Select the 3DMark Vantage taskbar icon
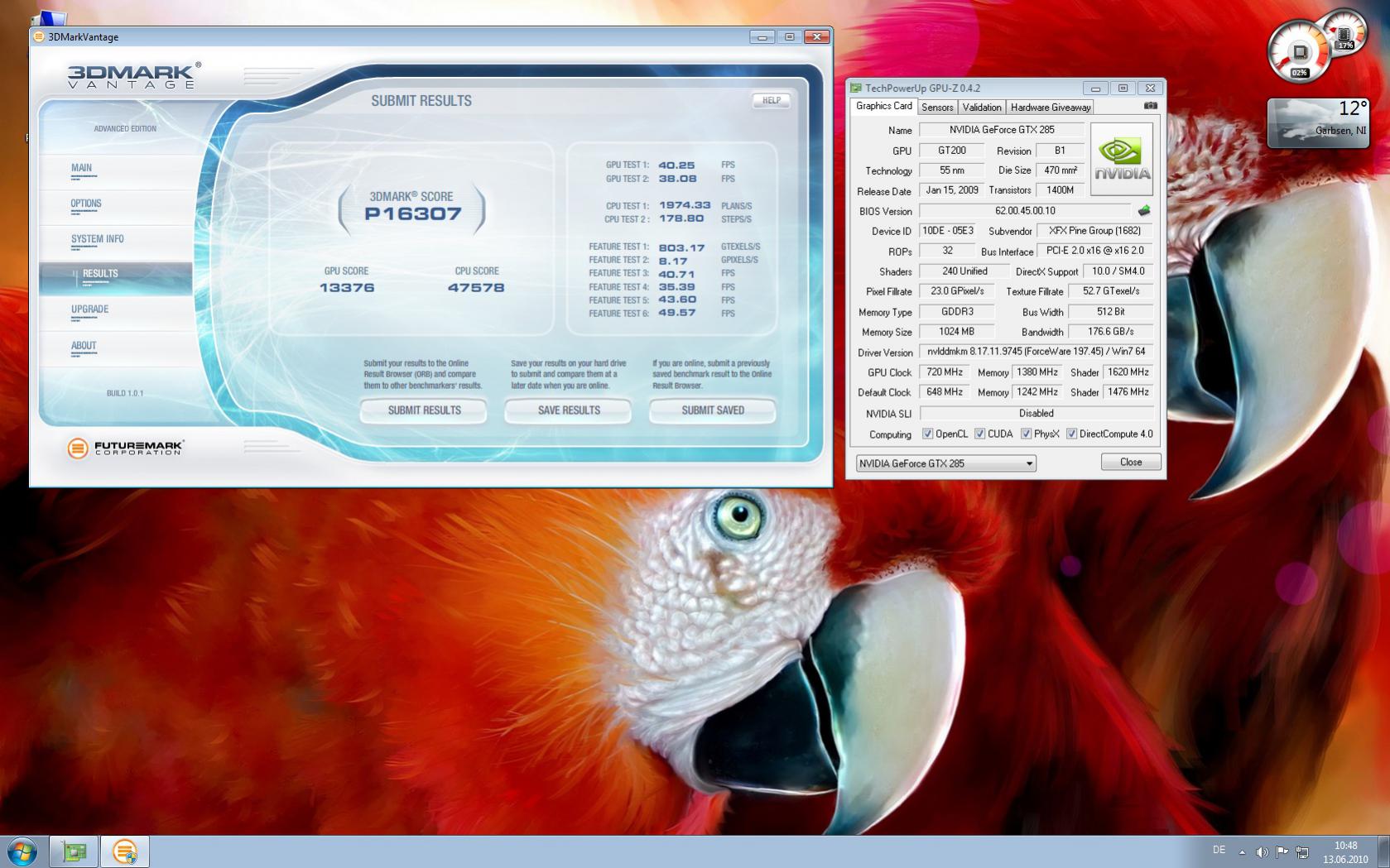Image resolution: width=1390 pixels, height=868 pixels. (x=124, y=851)
